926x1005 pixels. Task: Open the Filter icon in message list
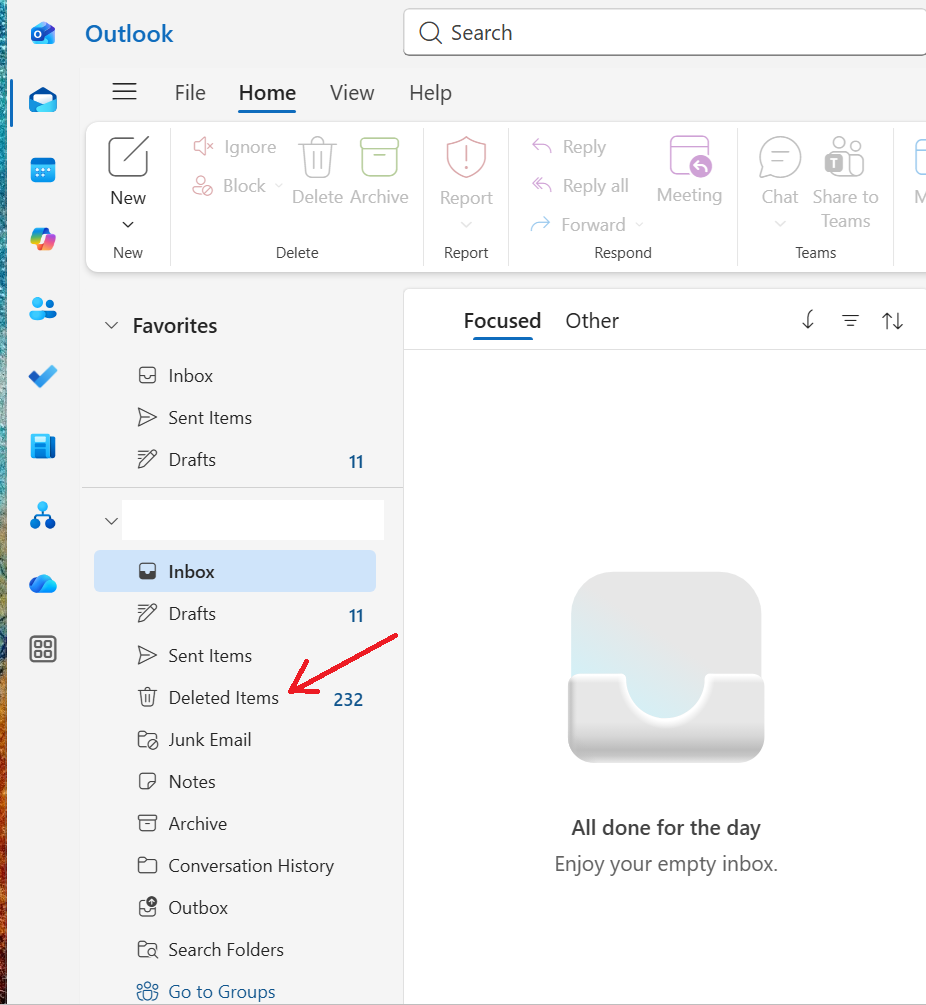pyautogui.click(x=850, y=320)
